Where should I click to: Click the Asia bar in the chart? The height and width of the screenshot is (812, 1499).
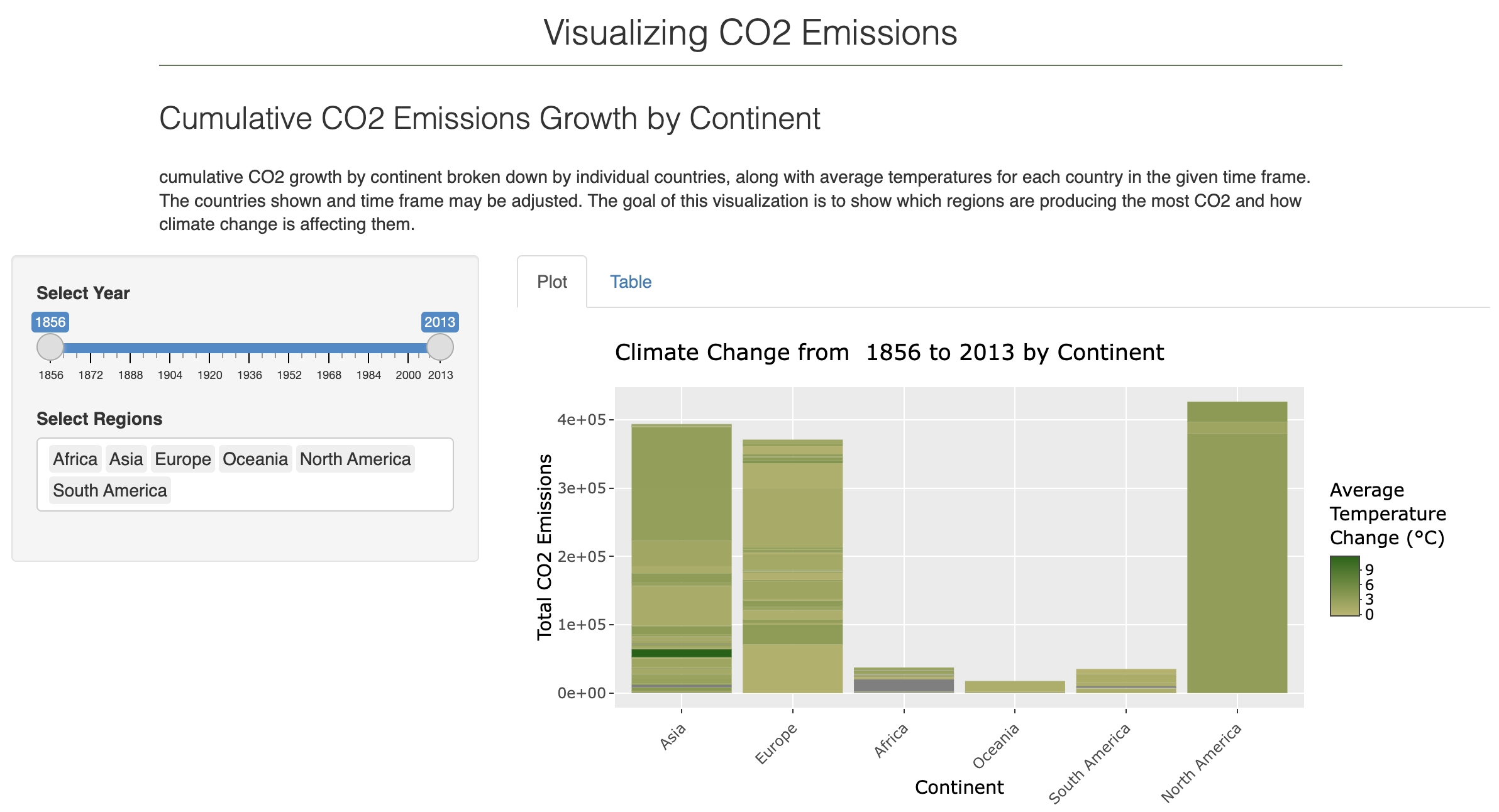pos(682,558)
